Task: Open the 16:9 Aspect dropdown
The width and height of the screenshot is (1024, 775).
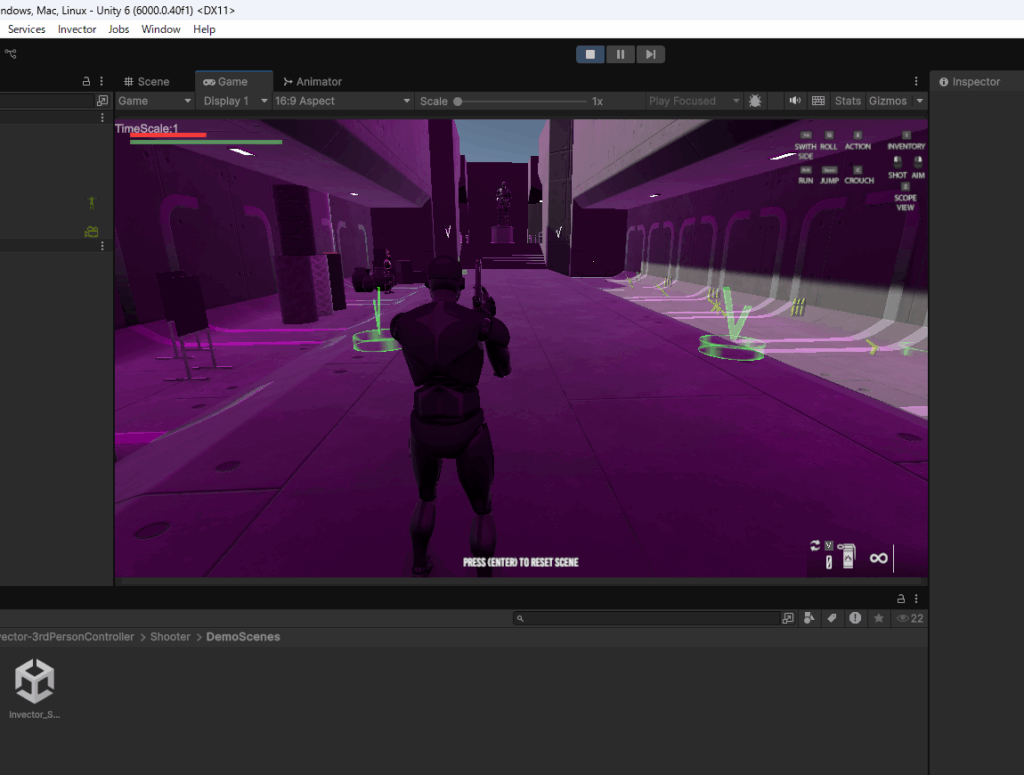Action: point(342,101)
